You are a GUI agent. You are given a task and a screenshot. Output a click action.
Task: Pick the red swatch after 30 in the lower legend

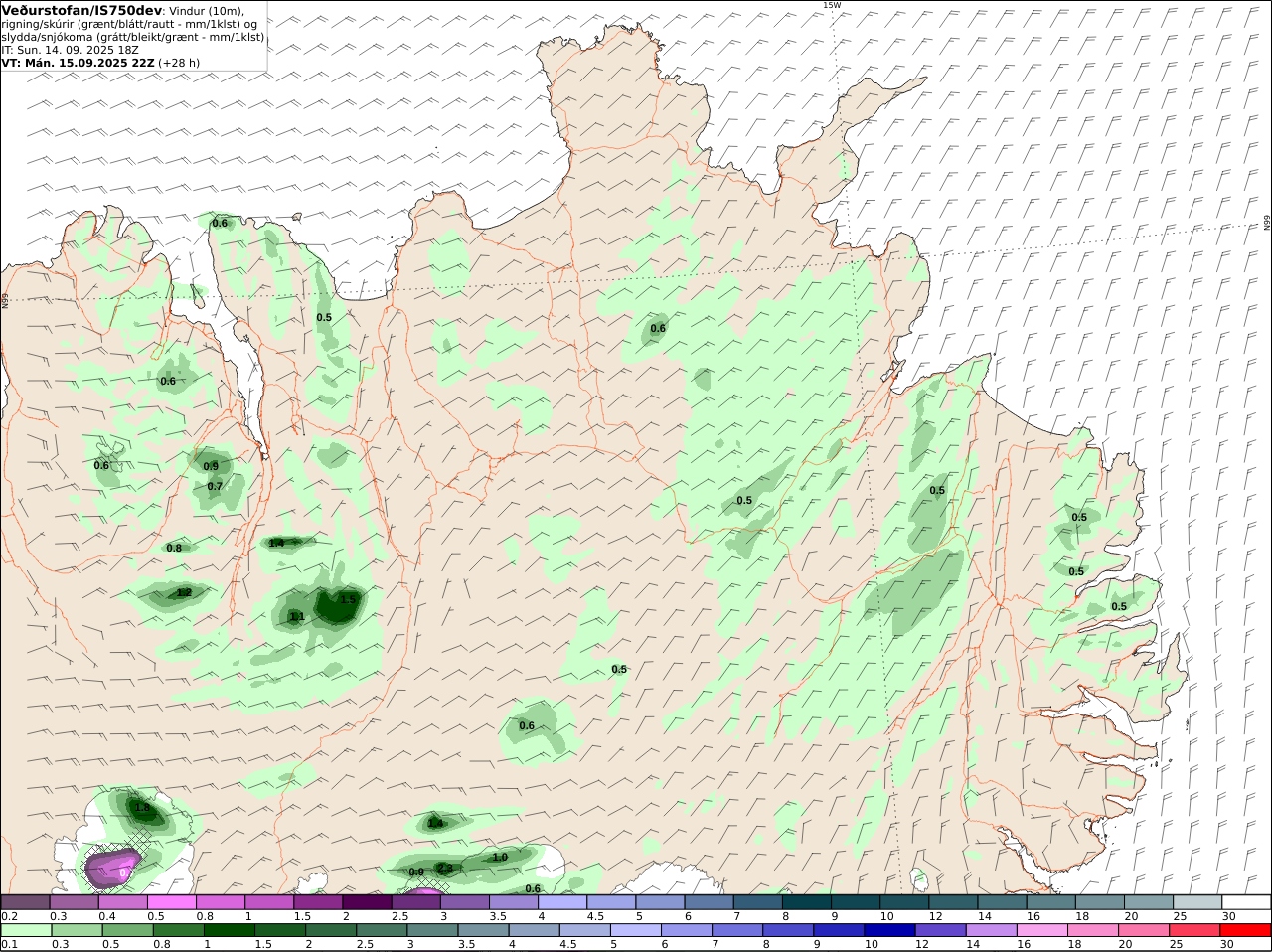pyautogui.click(x=1247, y=931)
